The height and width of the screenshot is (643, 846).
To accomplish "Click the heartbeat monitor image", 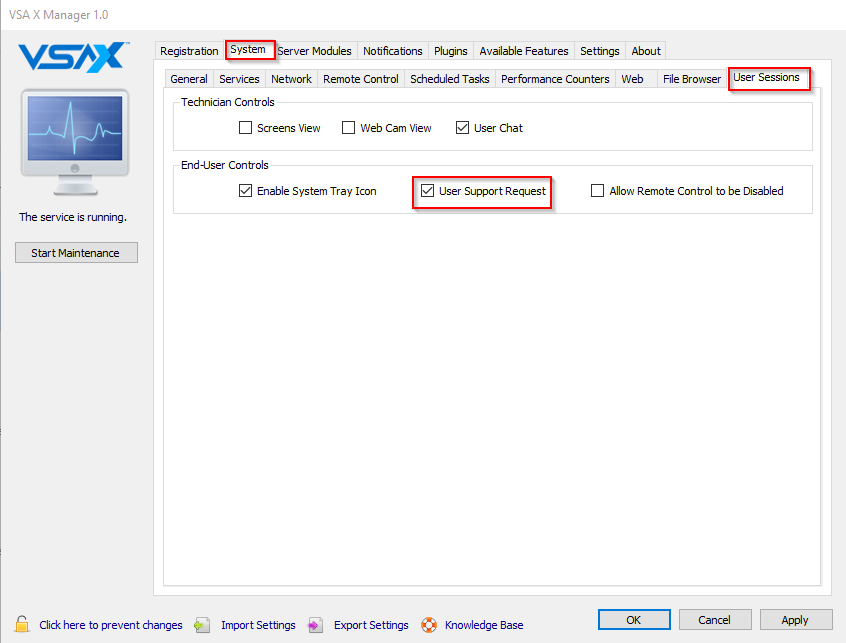I will (75, 142).
